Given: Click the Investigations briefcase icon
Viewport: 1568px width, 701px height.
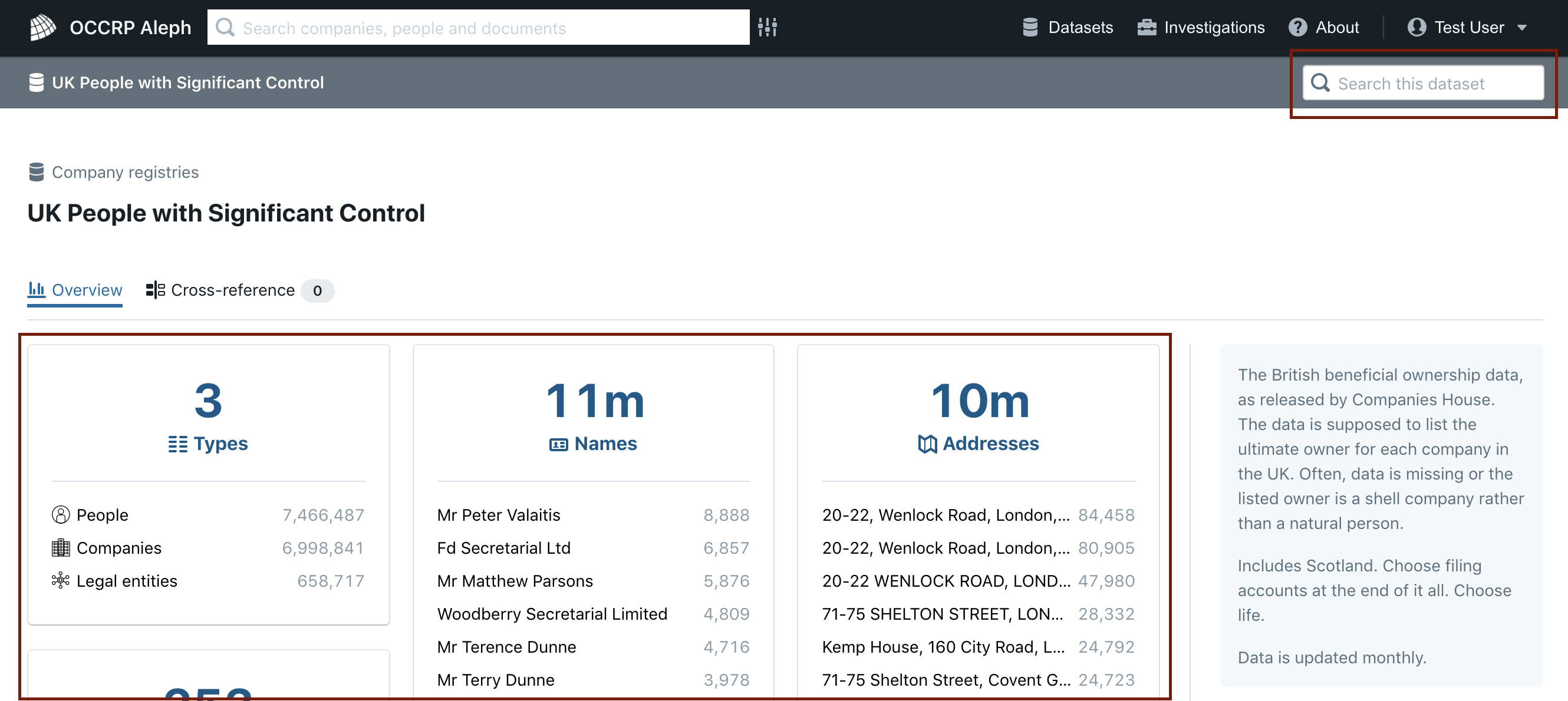Looking at the screenshot, I should [x=1147, y=27].
